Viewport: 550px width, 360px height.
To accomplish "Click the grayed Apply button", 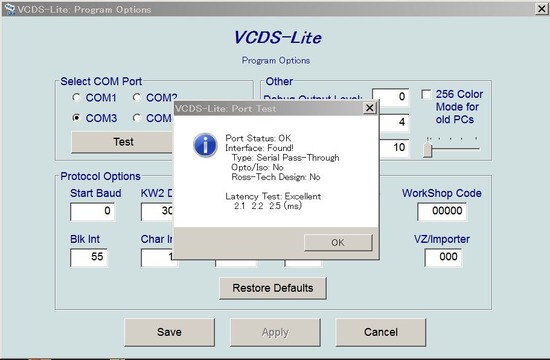I will [x=275, y=332].
